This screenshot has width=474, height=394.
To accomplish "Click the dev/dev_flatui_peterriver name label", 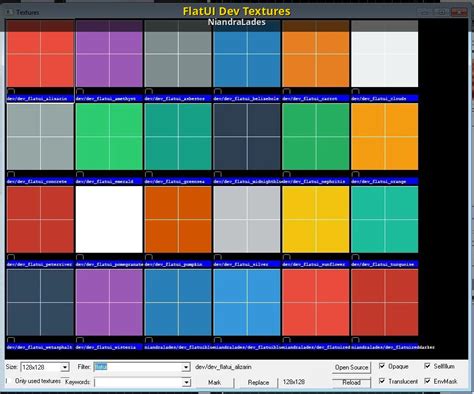I will coord(40,264).
